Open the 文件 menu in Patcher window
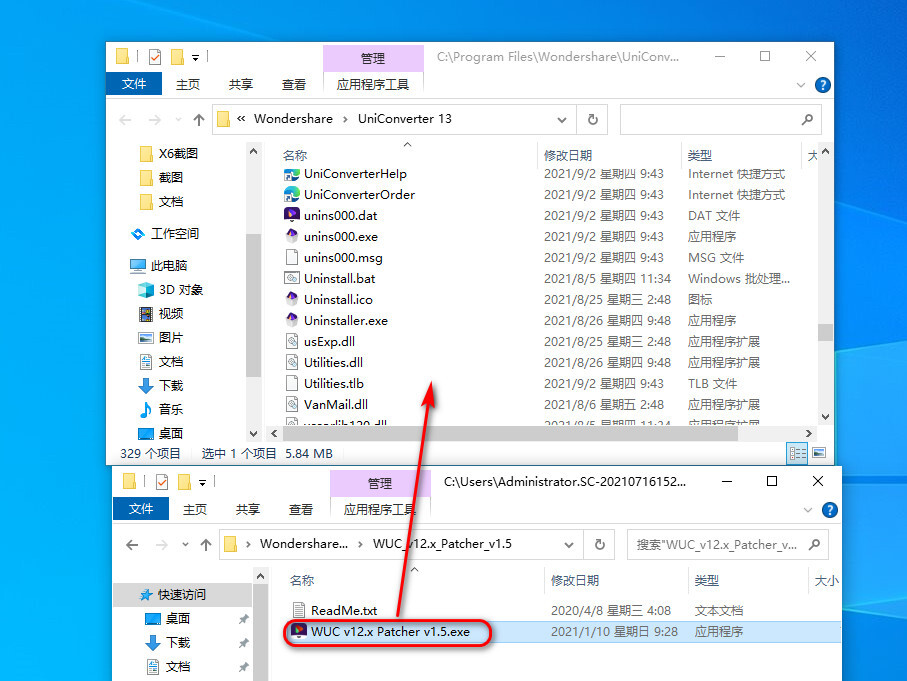The image size is (907, 681). (140, 509)
